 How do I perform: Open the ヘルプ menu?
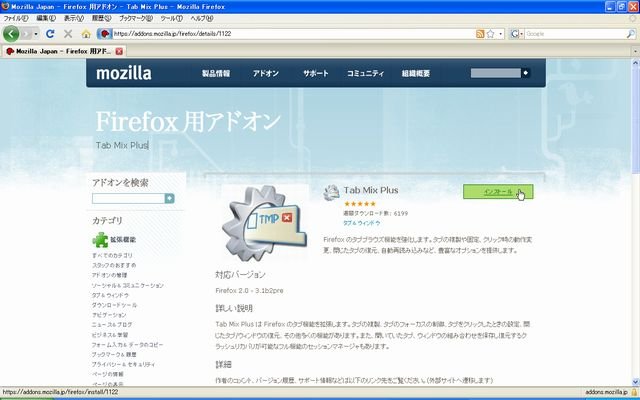202,18
